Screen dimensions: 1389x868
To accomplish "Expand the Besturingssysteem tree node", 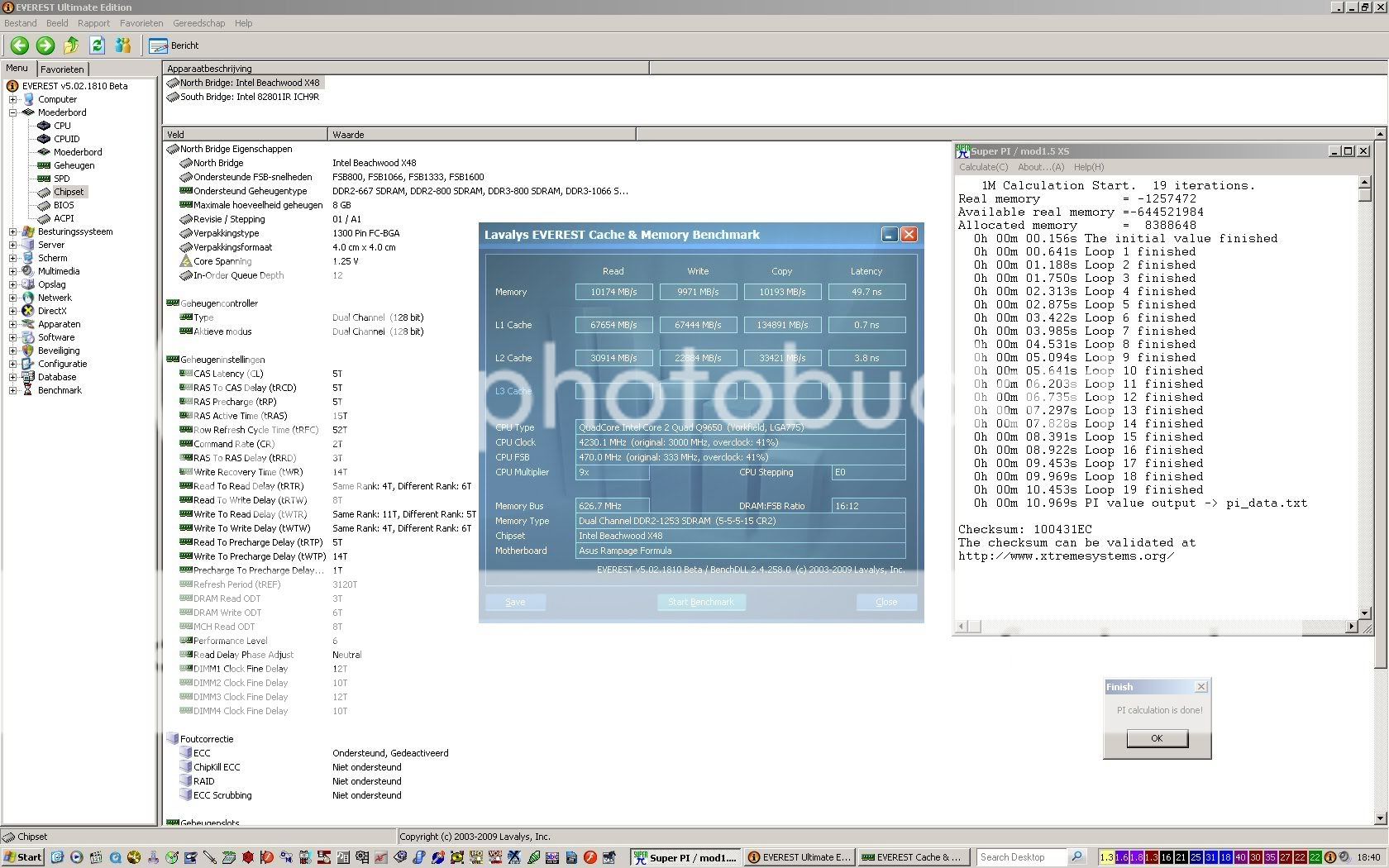I will 13,231.
